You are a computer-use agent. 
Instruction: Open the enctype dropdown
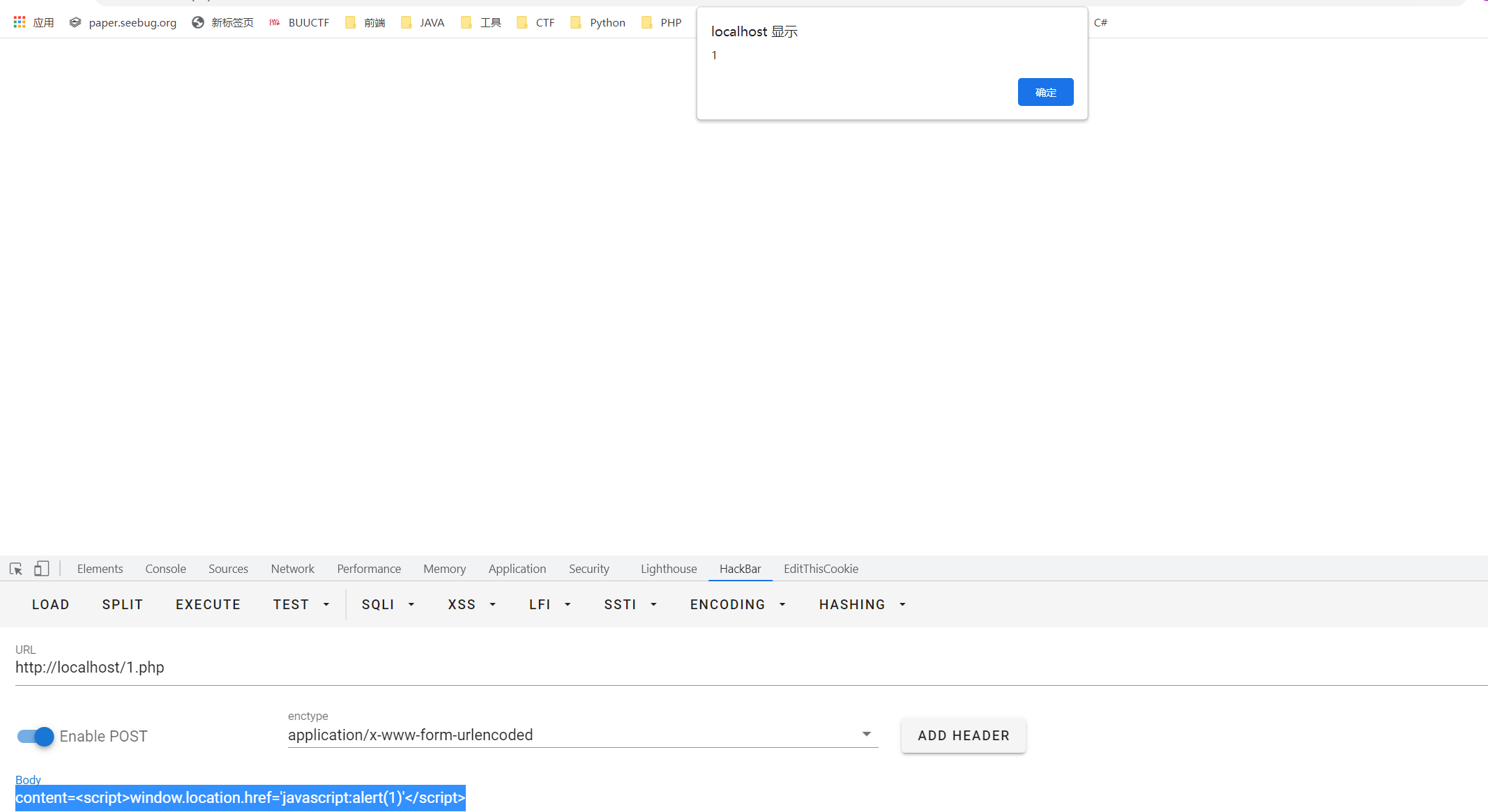[x=866, y=734]
